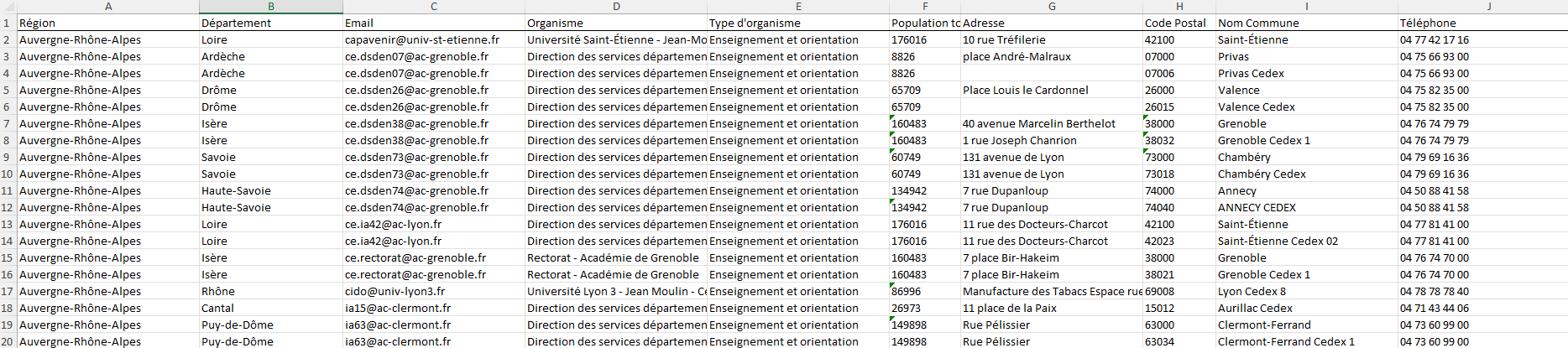Select the Code Postal header cell
Viewport: 1568px width, 348px height.
[x=1179, y=23]
